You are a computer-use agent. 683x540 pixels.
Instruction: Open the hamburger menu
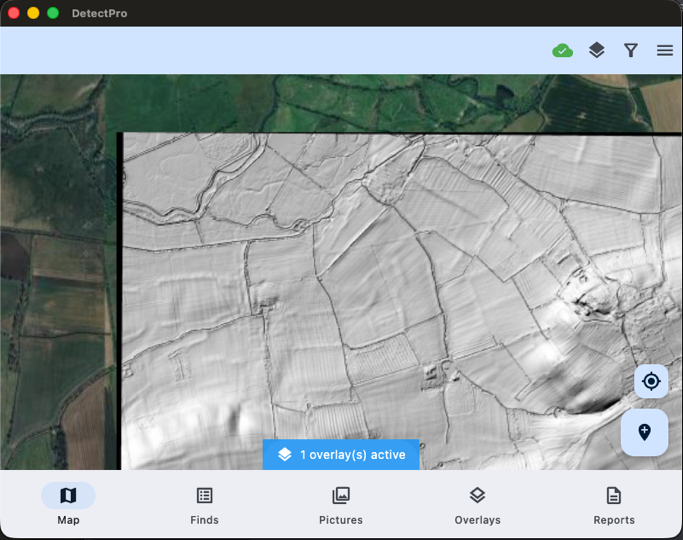tap(665, 51)
